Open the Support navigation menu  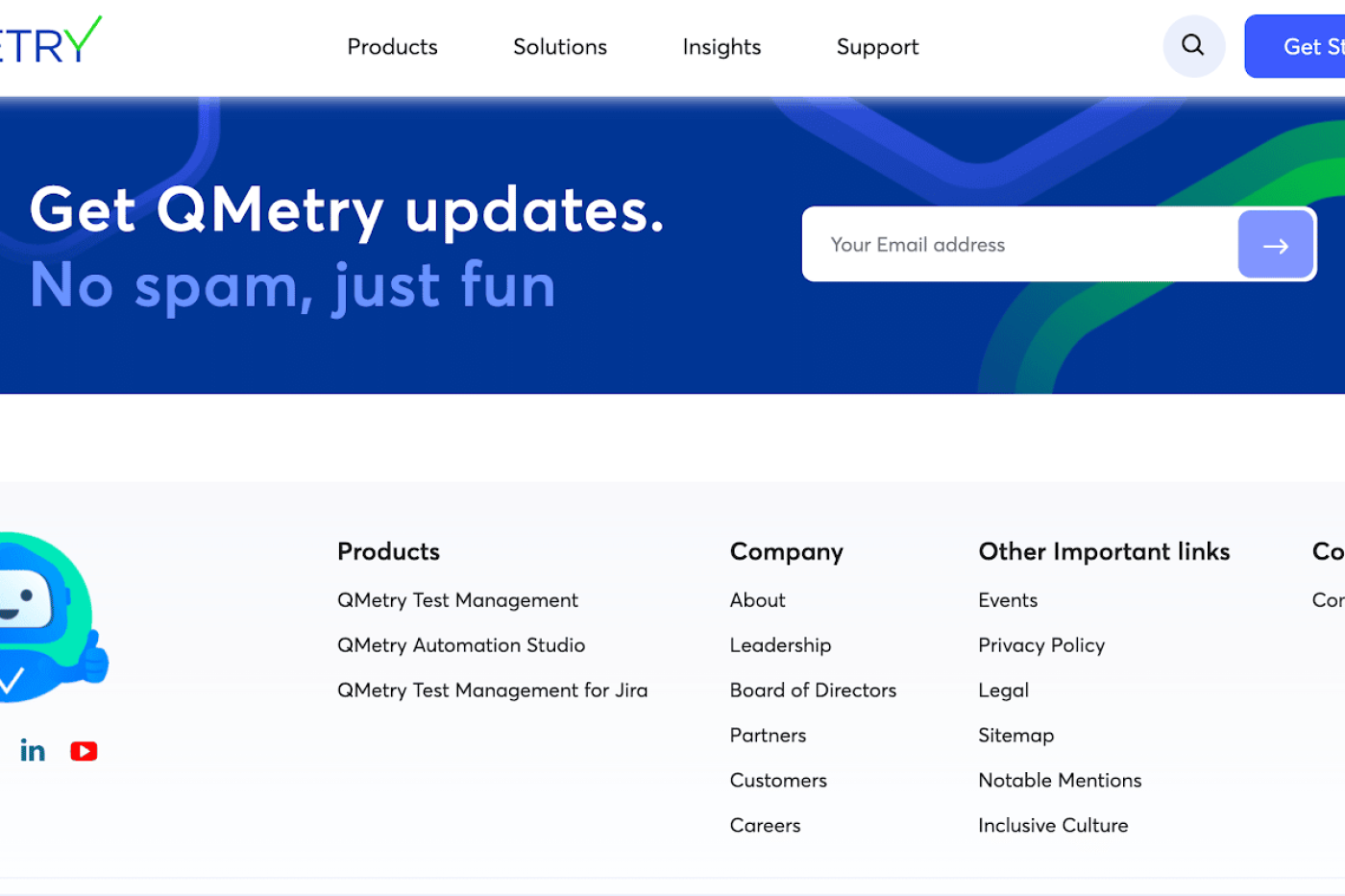(x=877, y=47)
